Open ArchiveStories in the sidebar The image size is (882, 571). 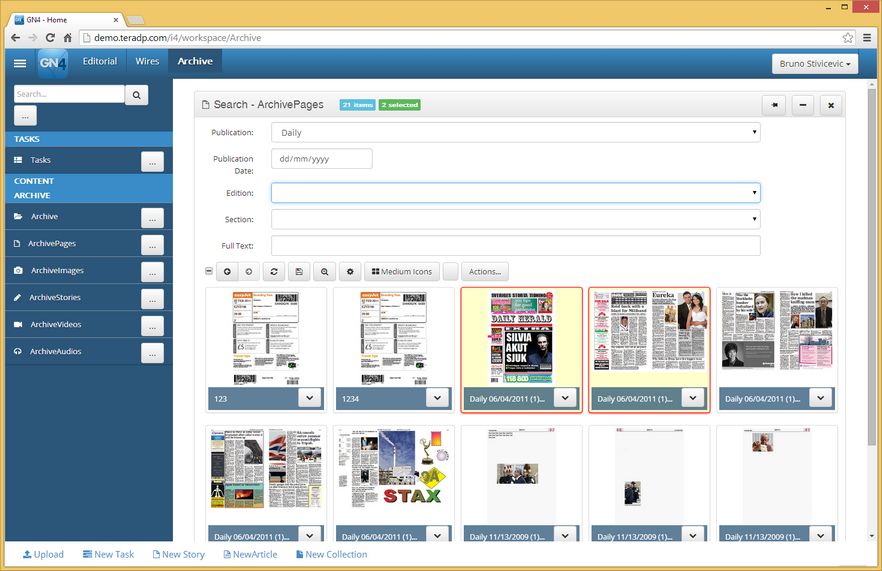[55, 297]
